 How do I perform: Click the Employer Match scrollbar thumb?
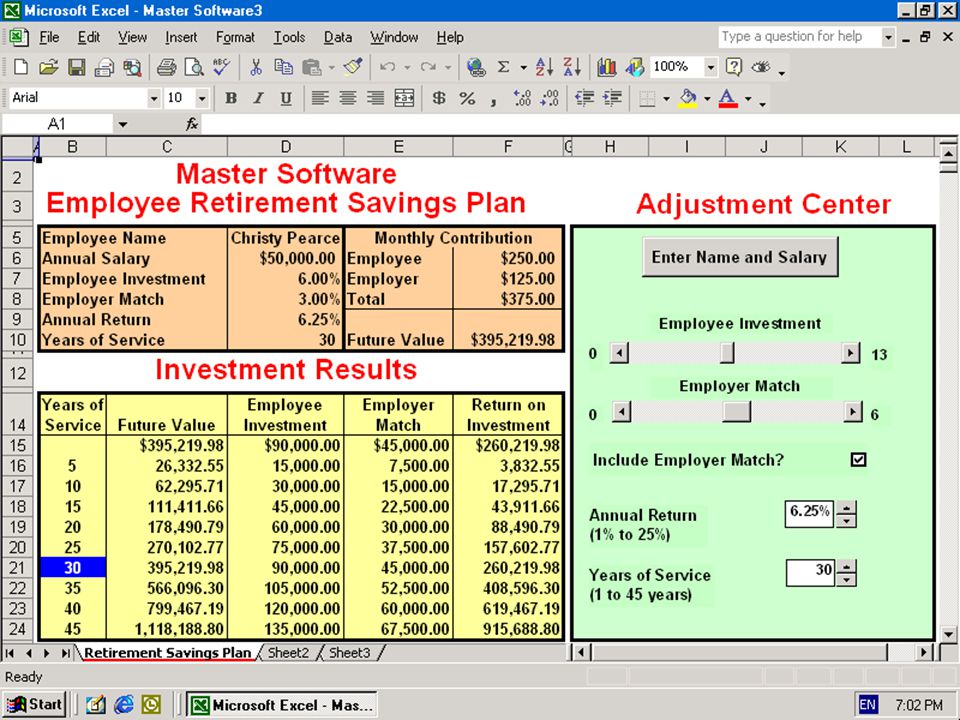pos(736,412)
